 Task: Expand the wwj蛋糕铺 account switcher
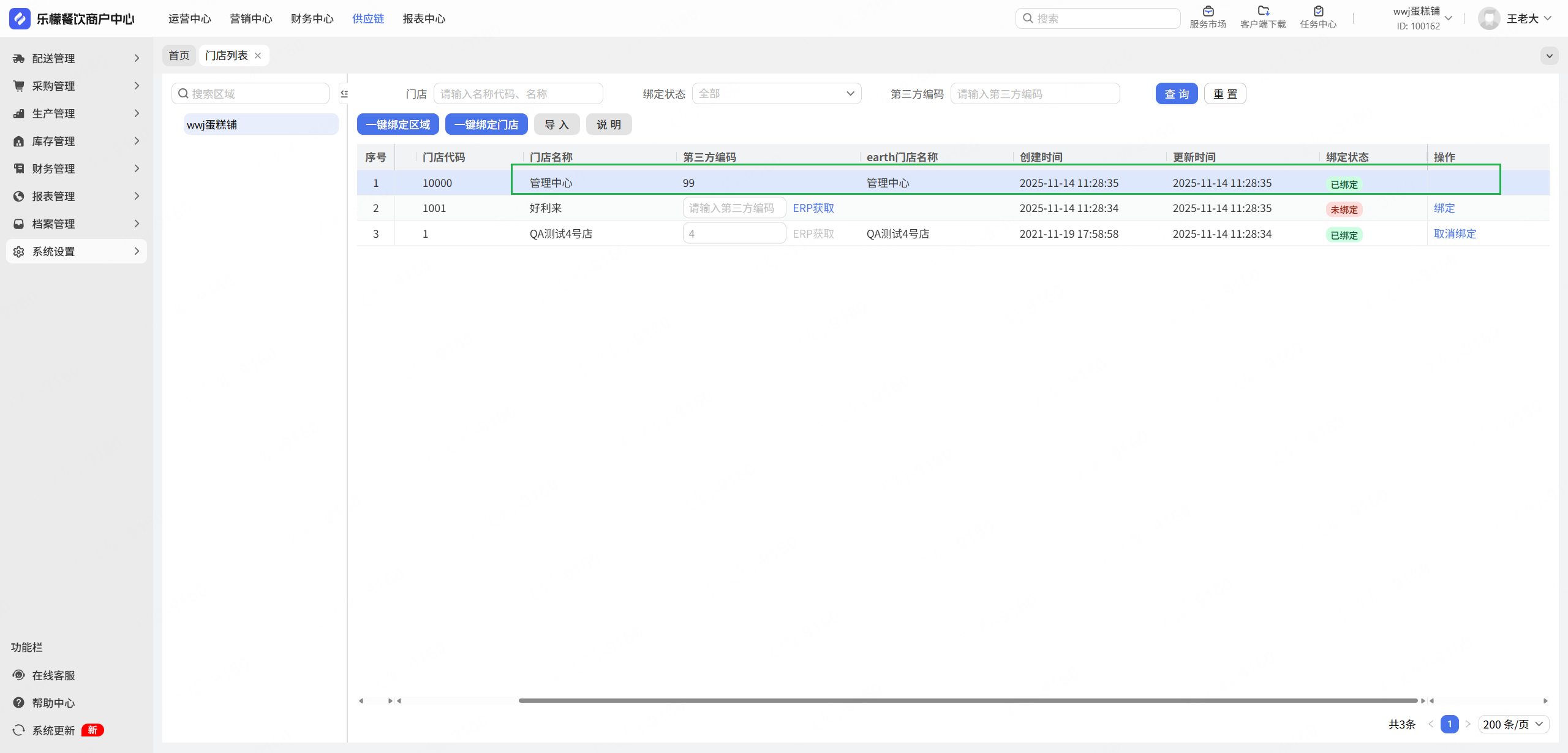point(1449,18)
